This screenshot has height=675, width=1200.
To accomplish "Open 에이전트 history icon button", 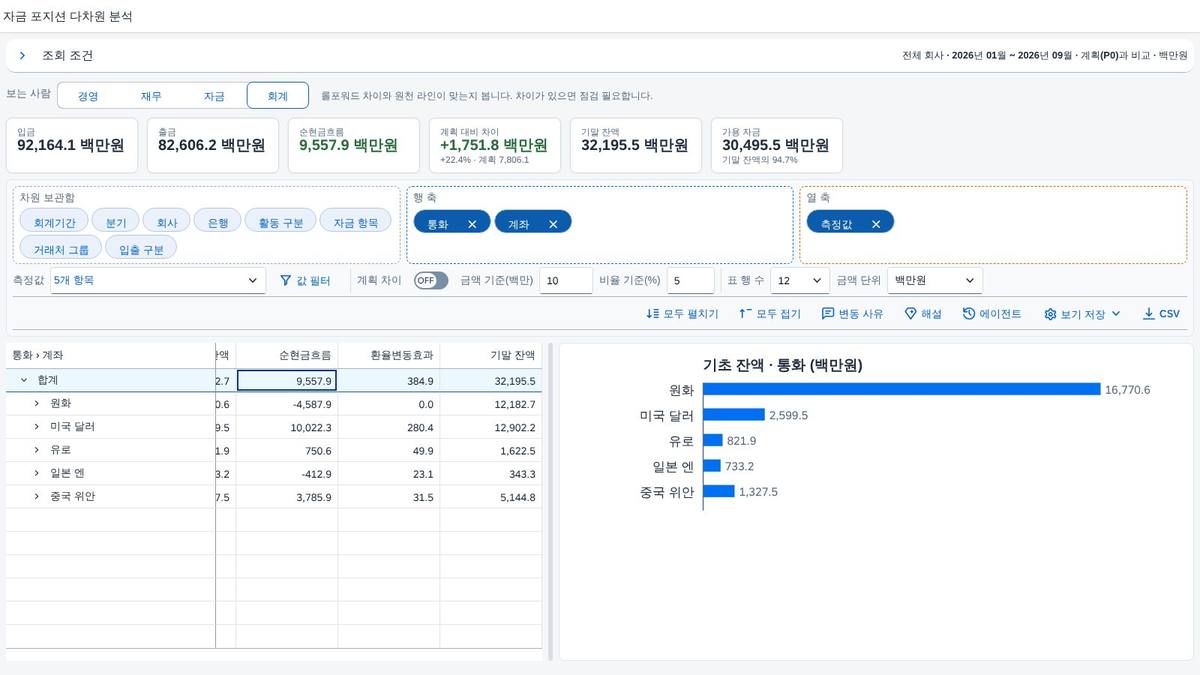I will click(992, 314).
